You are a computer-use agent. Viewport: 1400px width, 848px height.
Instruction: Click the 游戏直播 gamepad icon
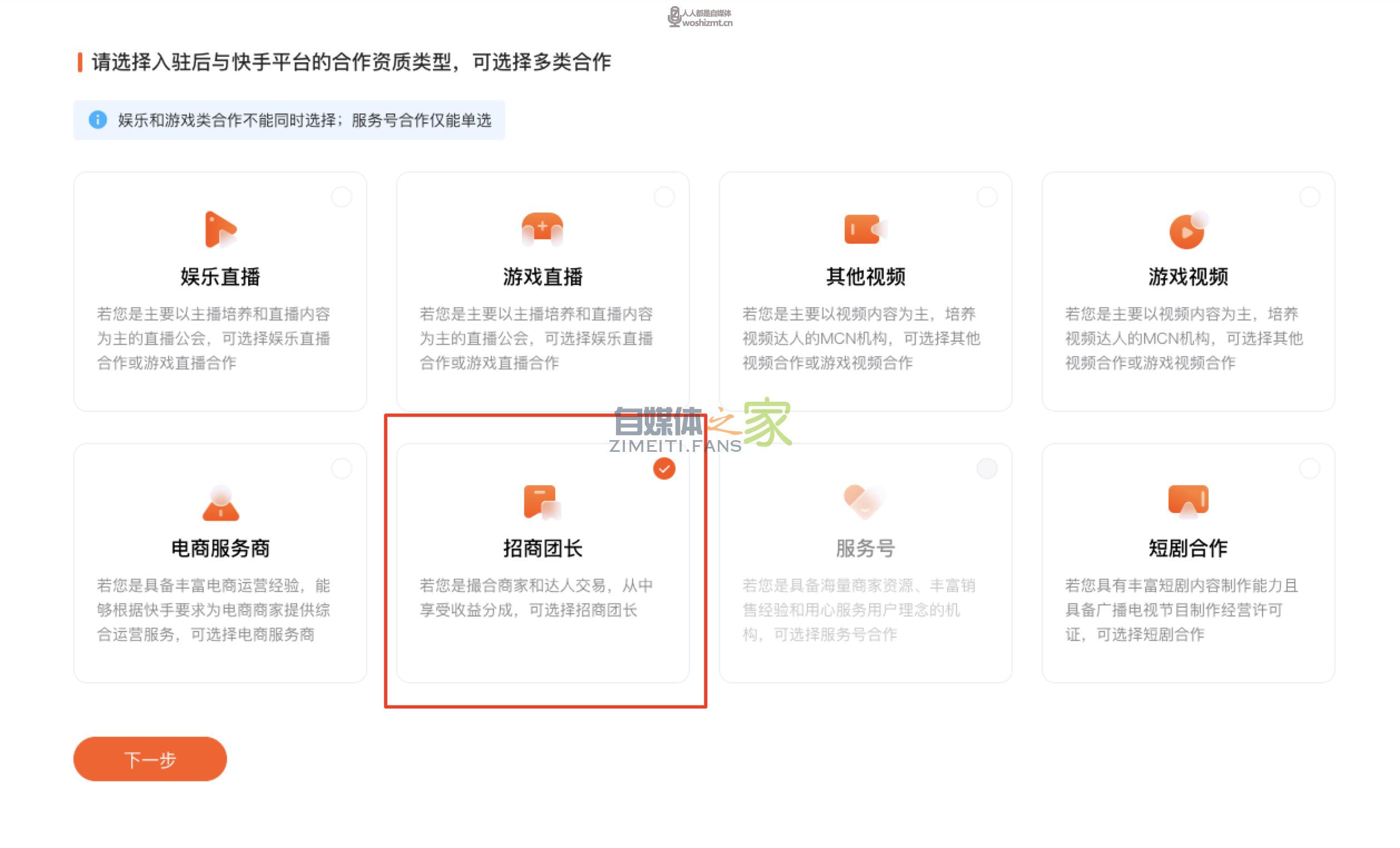[543, 229]
